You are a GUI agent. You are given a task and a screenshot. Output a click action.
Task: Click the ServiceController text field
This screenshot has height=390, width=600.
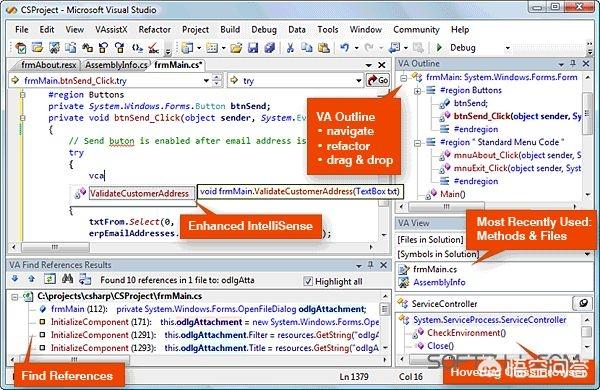point(484,304)
